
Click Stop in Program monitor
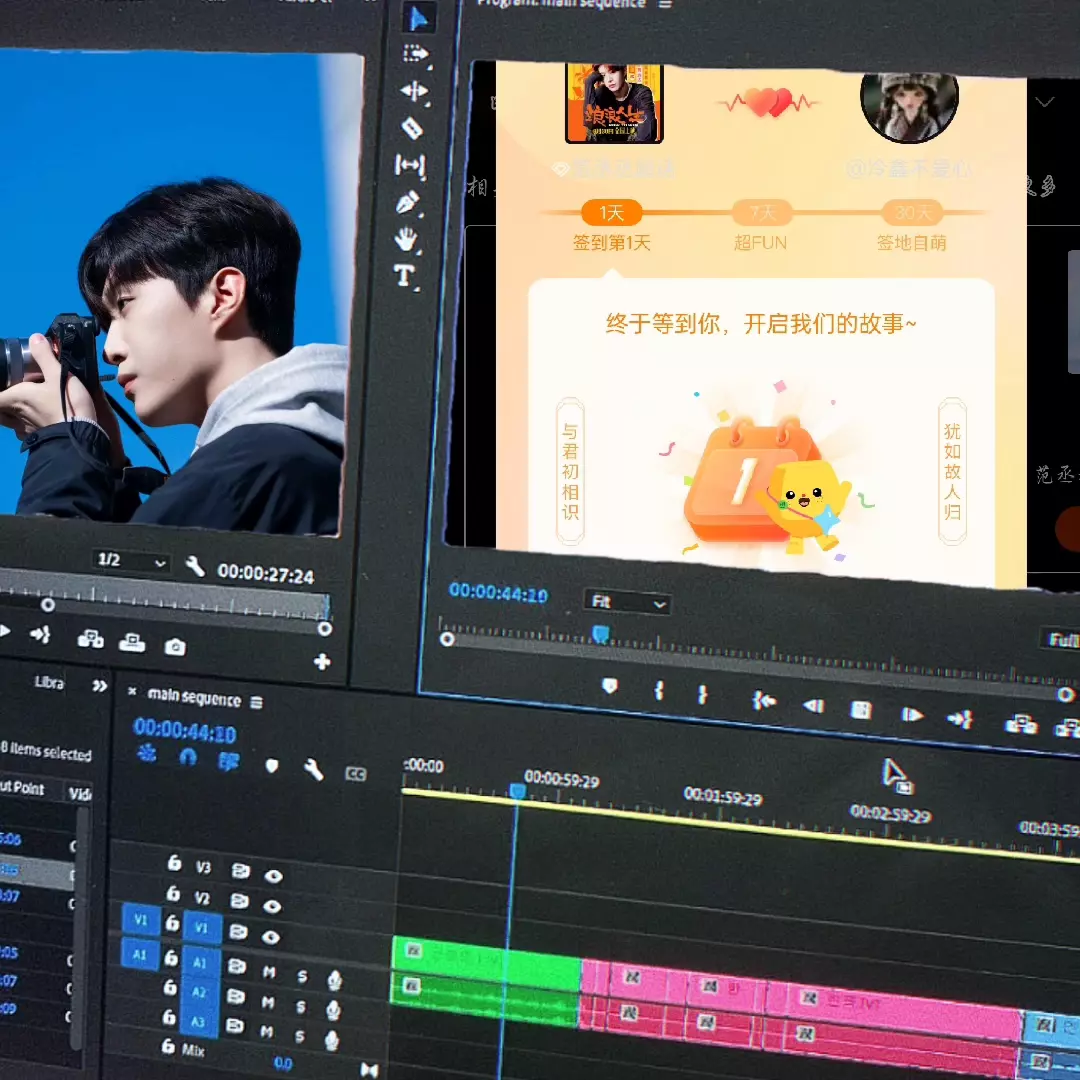(860, 710)
